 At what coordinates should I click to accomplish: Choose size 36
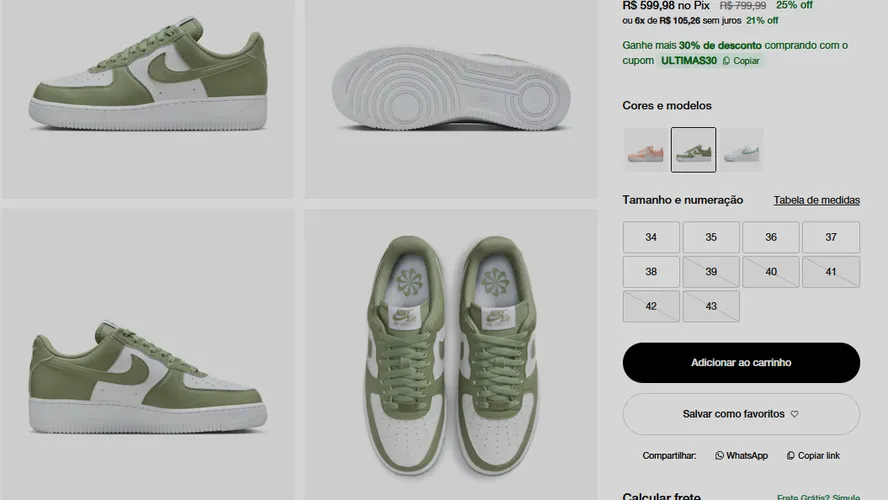pos(771,237)
